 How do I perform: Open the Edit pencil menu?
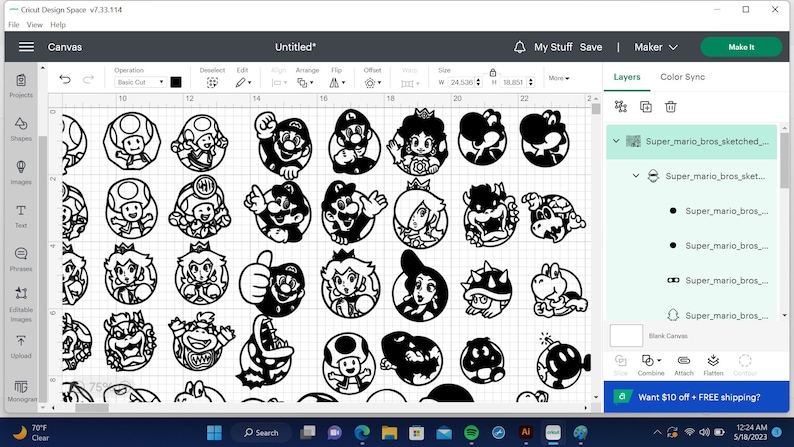(243, 83)
